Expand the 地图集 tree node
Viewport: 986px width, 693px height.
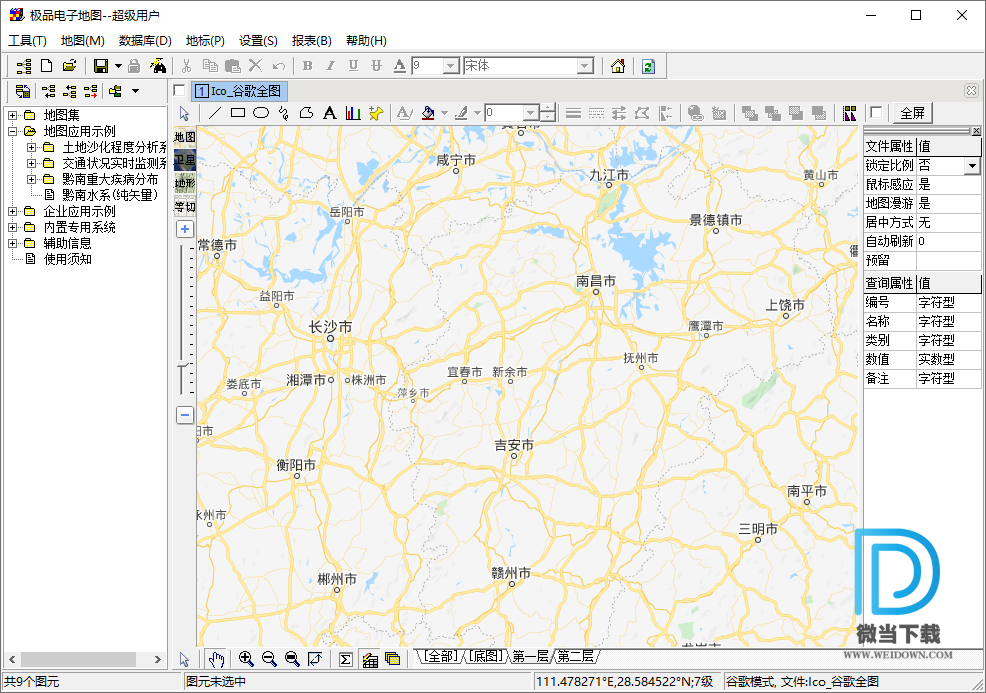pyautogui.click(x=12, y=115)
